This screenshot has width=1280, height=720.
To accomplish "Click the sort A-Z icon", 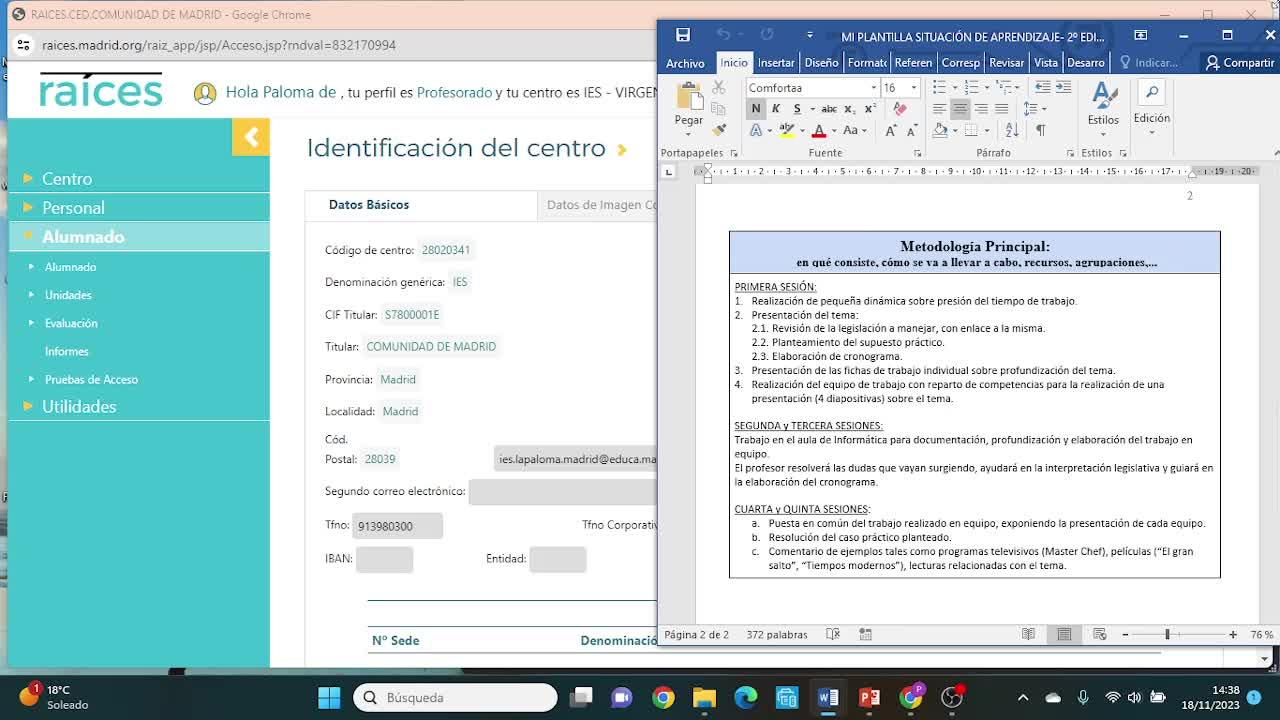I will point(1012,130).
